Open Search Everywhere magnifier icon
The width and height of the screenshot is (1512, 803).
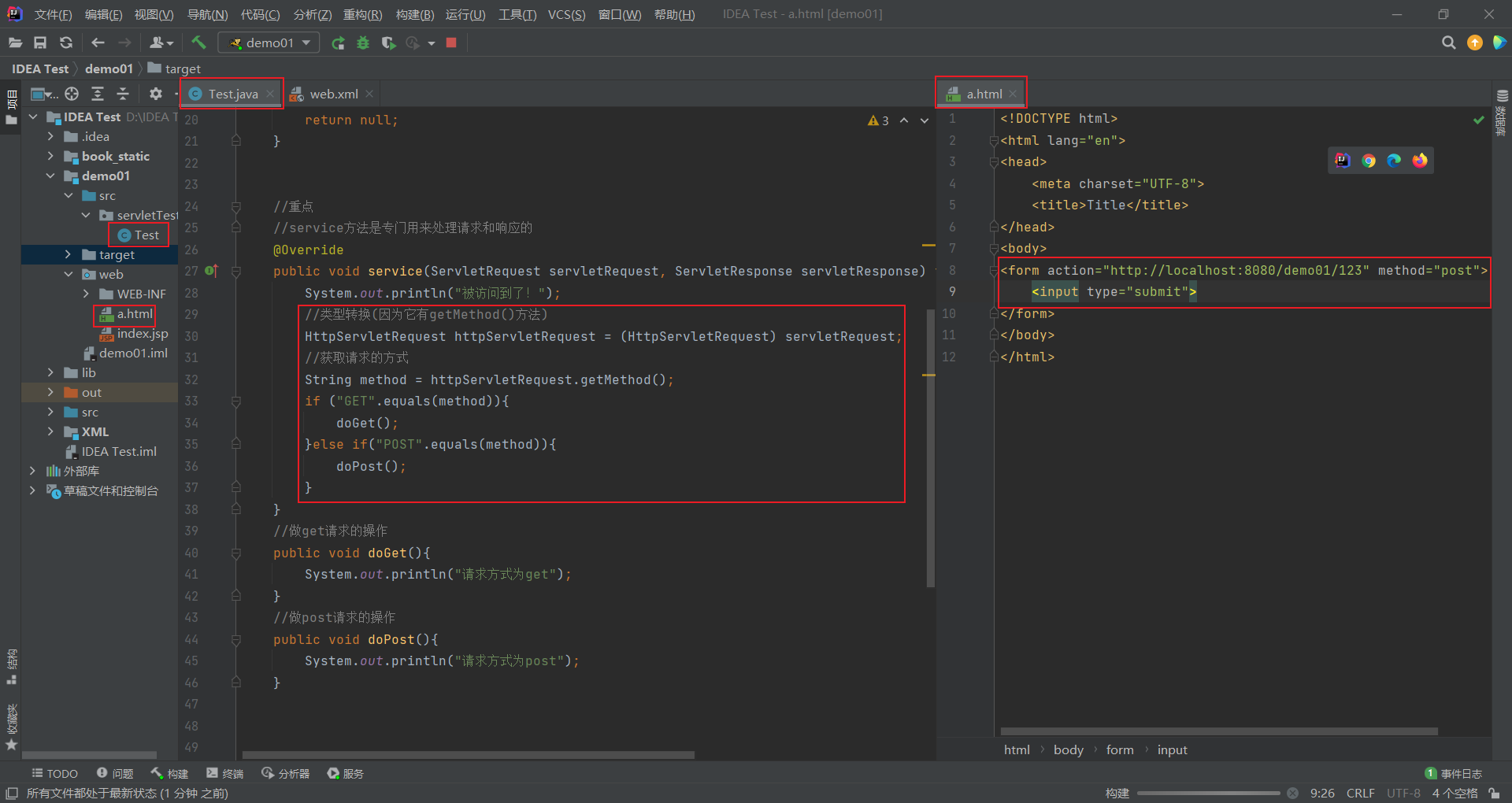click(1448, 43)
